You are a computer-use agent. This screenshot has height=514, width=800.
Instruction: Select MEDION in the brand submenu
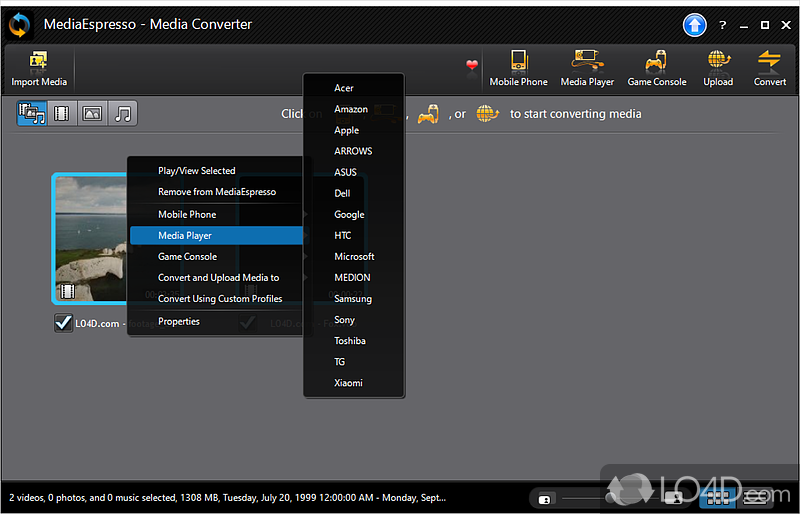pyautogui.click(x=354, y=278)
